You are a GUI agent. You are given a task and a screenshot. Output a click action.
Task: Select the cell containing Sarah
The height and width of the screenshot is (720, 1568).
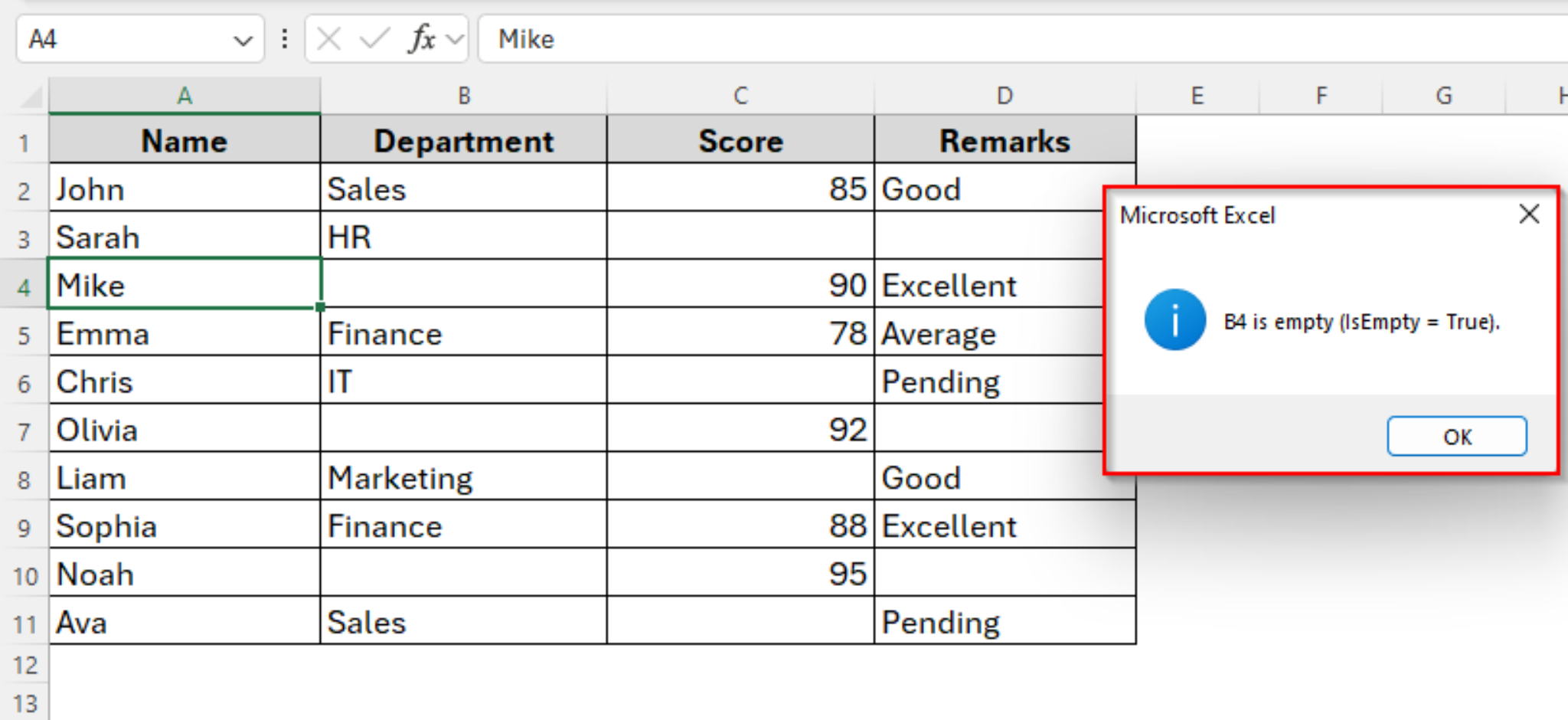[x=184, y=237]
